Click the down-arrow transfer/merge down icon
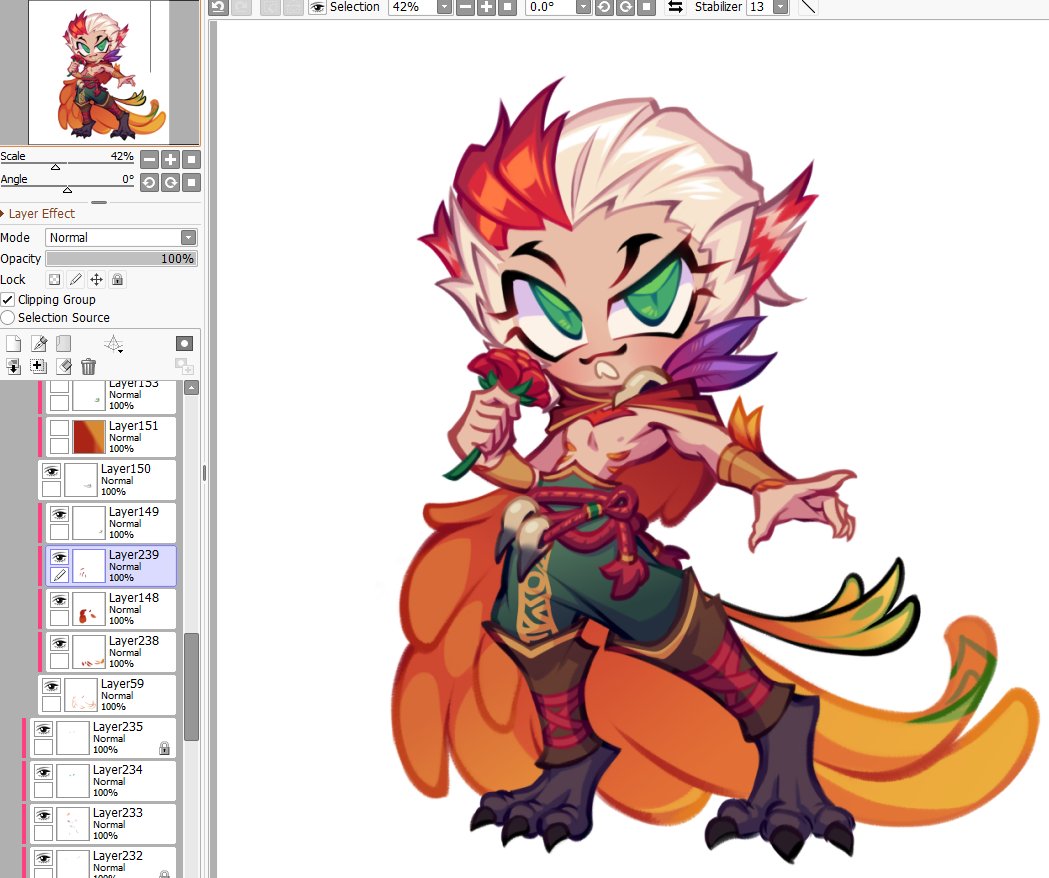 pos(13,366)
